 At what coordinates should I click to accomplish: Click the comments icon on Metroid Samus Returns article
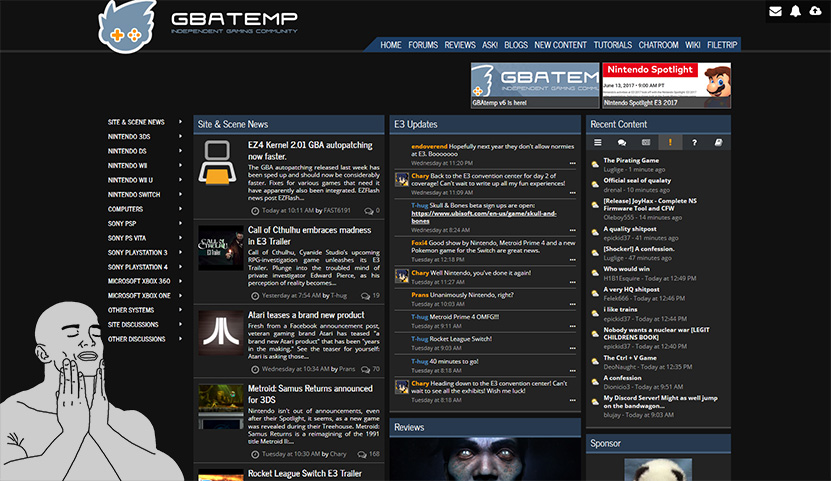362,454
